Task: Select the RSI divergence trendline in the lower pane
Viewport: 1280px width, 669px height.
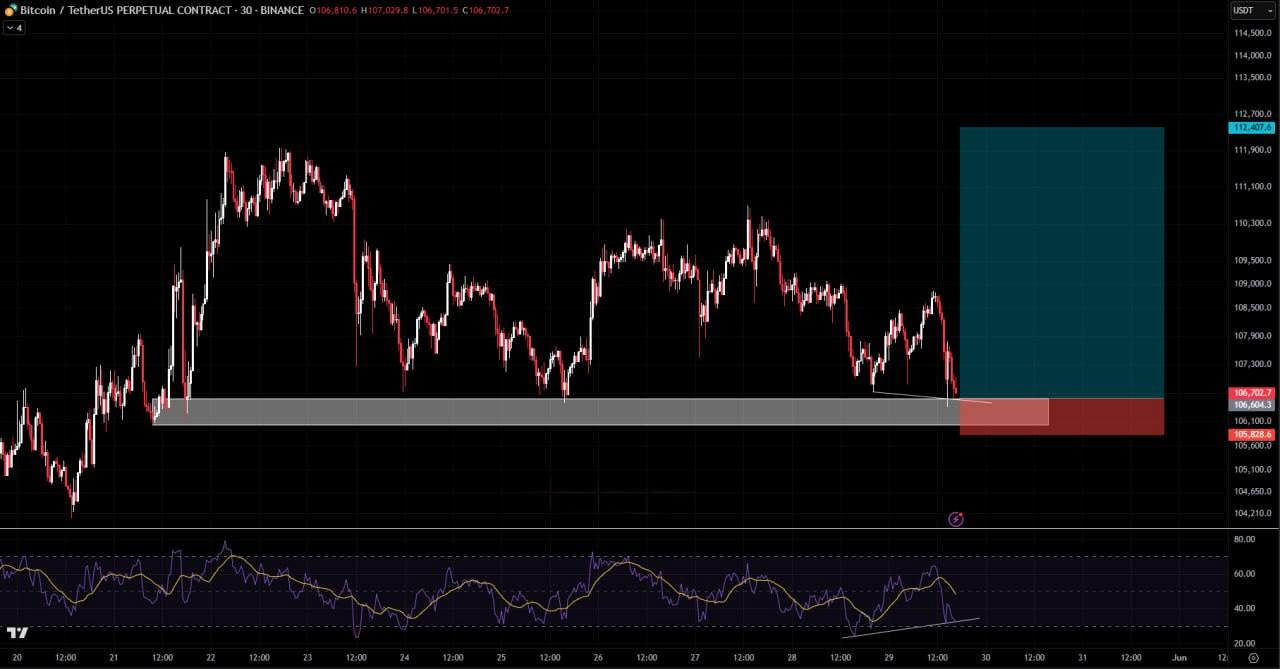Action: (911, 628)
